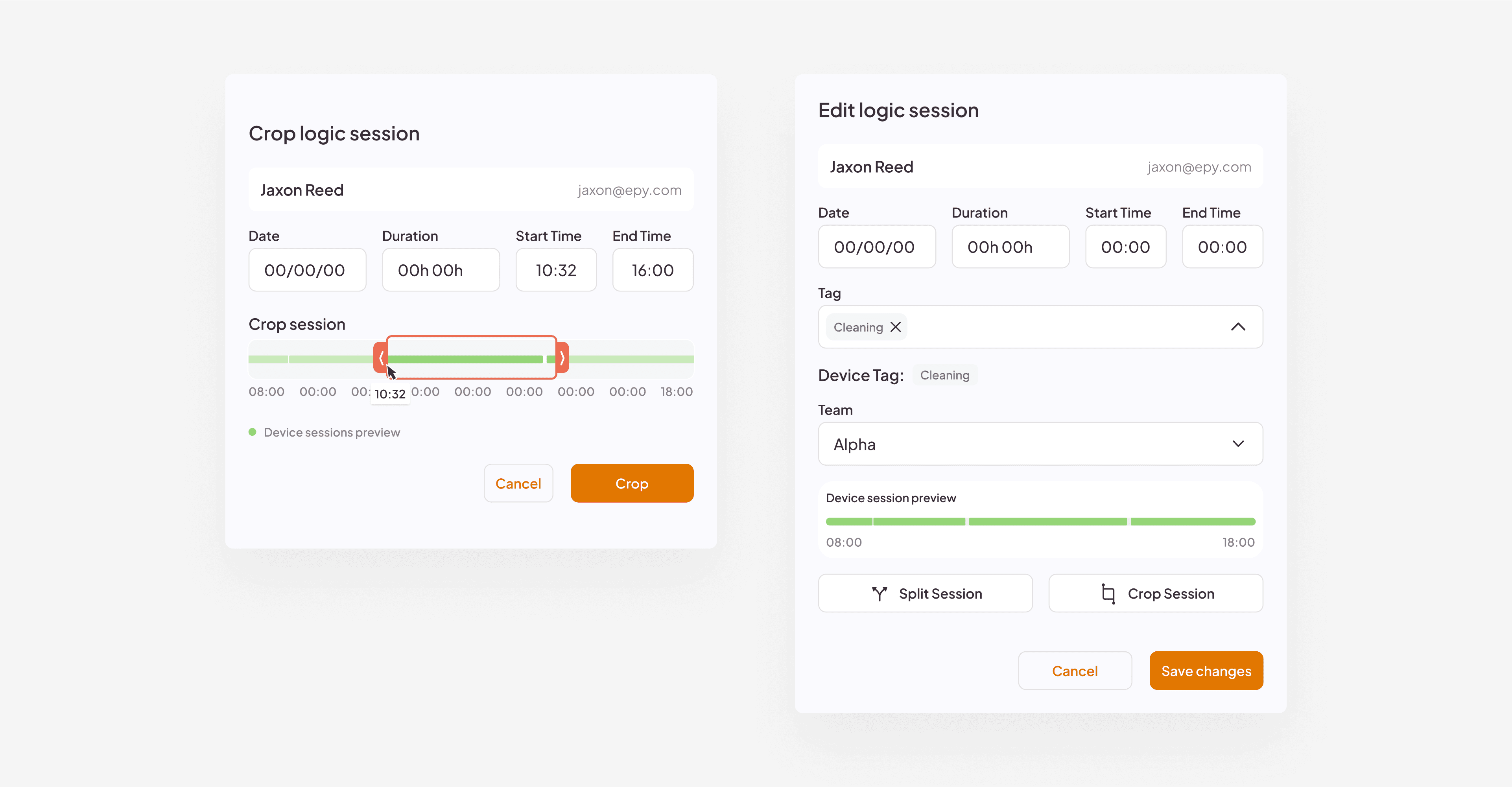
Task: Click 18:00 in Device session preview
Action: (1239, 542)
